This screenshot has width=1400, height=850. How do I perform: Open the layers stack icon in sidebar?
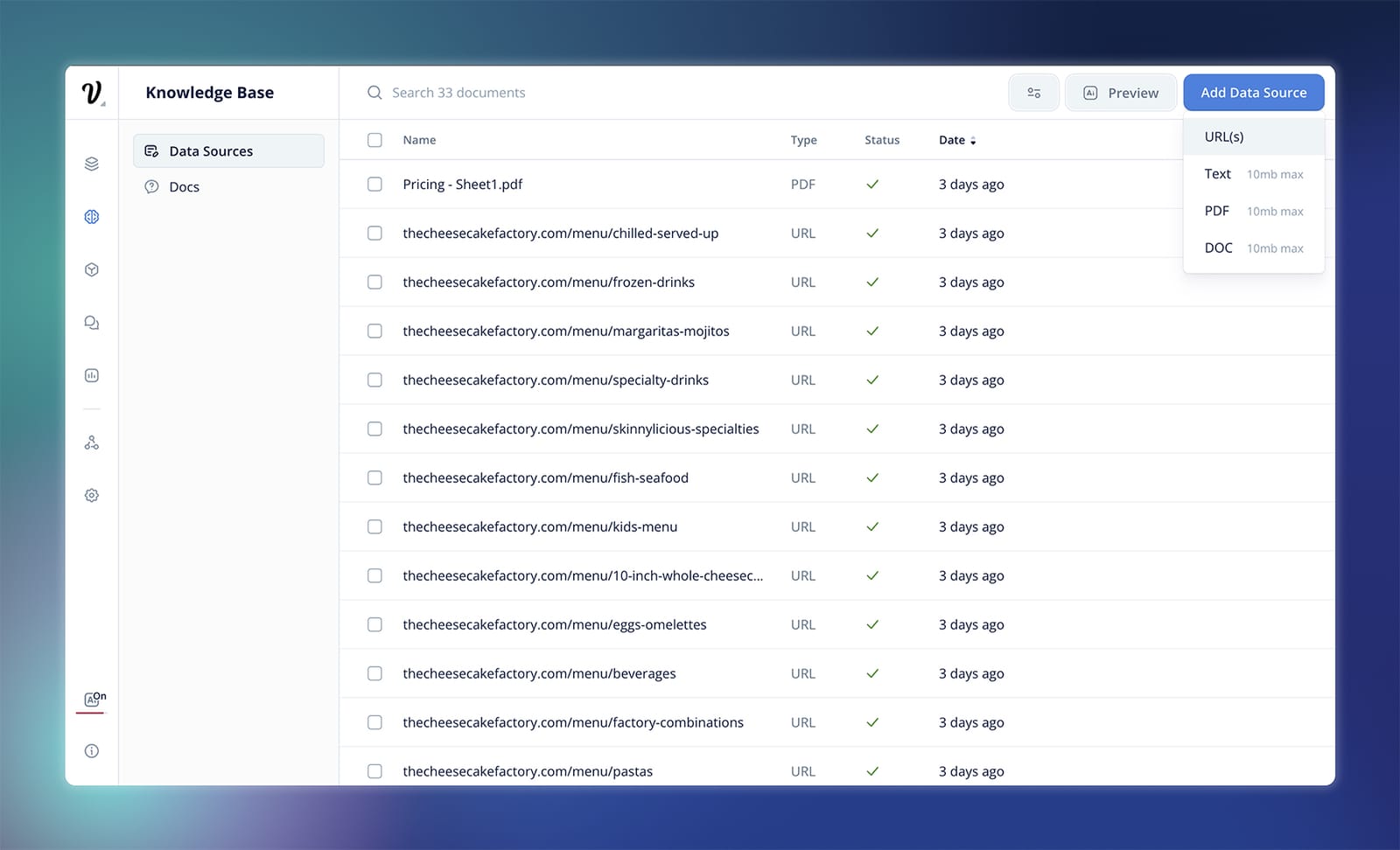[92, 164]
